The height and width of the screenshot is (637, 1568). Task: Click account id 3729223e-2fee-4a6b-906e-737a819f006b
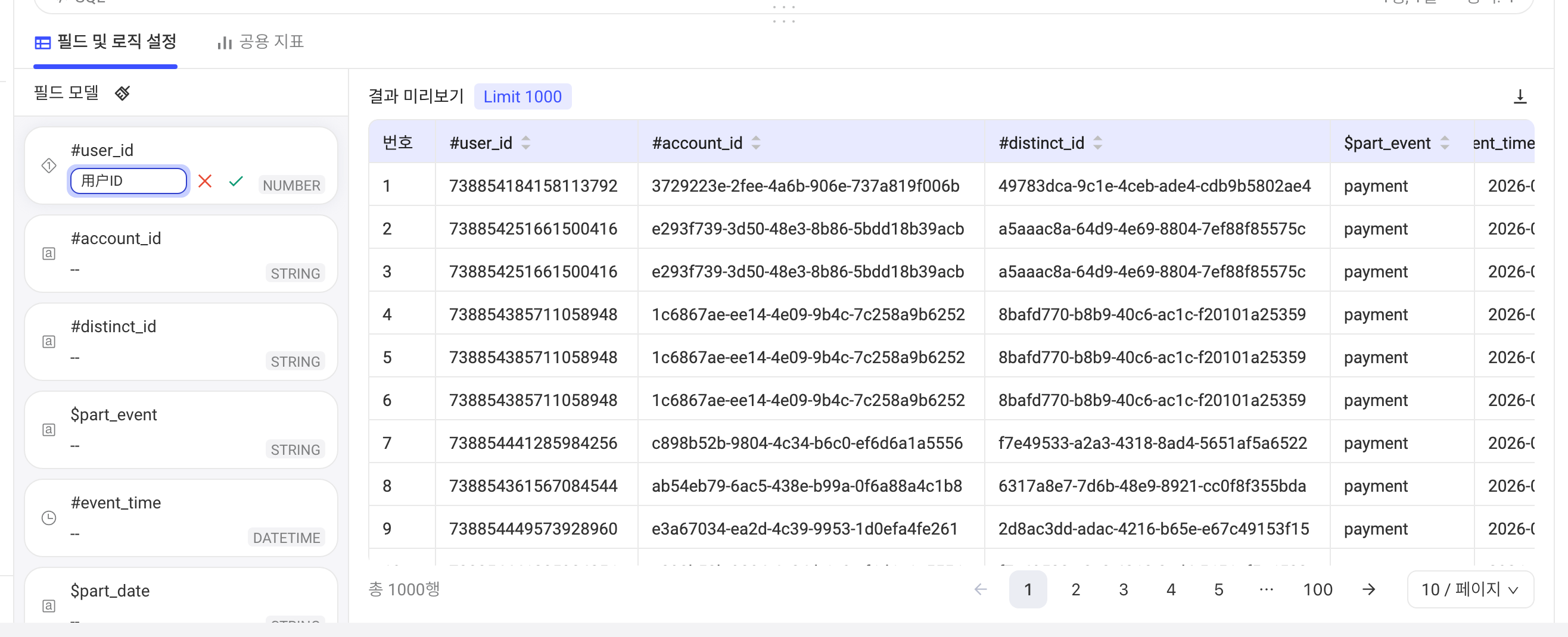(x=805, y=186)
